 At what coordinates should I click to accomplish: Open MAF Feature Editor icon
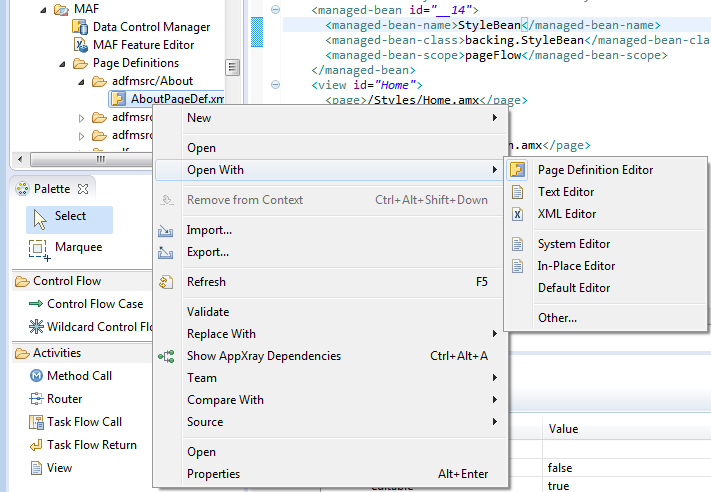coord(80,45)
